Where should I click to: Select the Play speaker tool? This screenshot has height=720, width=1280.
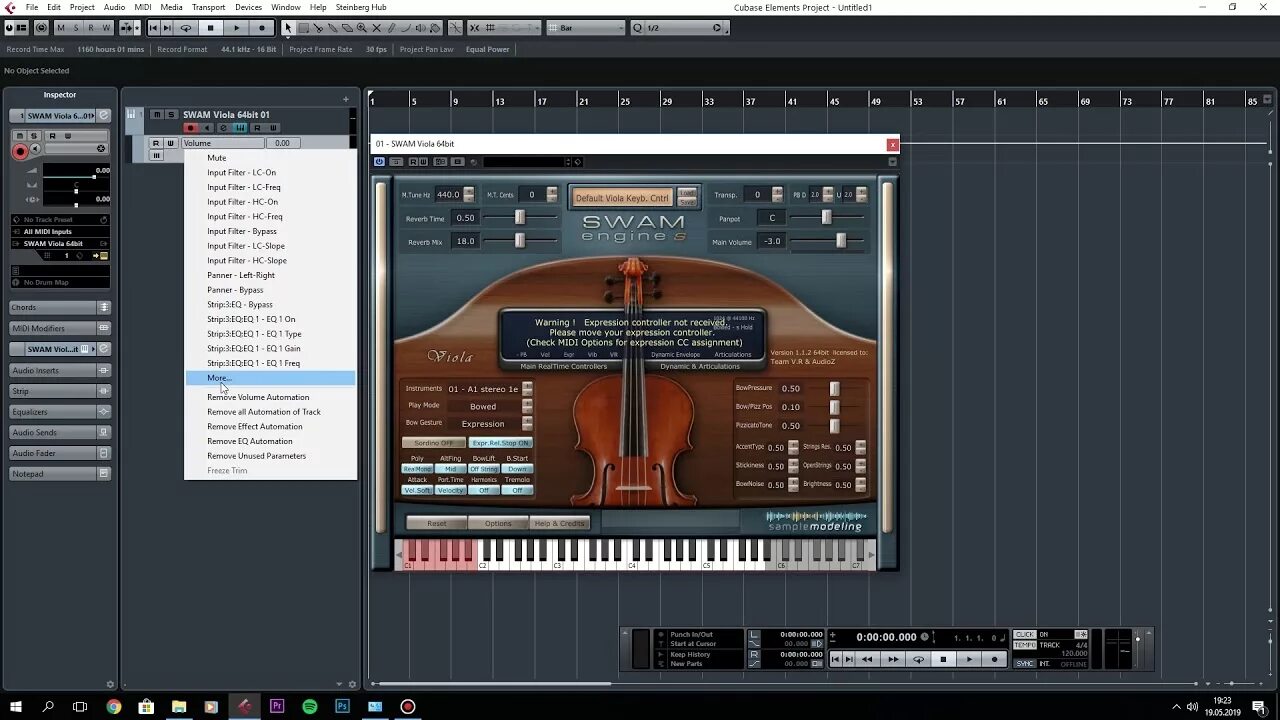(x=420, y=28)
